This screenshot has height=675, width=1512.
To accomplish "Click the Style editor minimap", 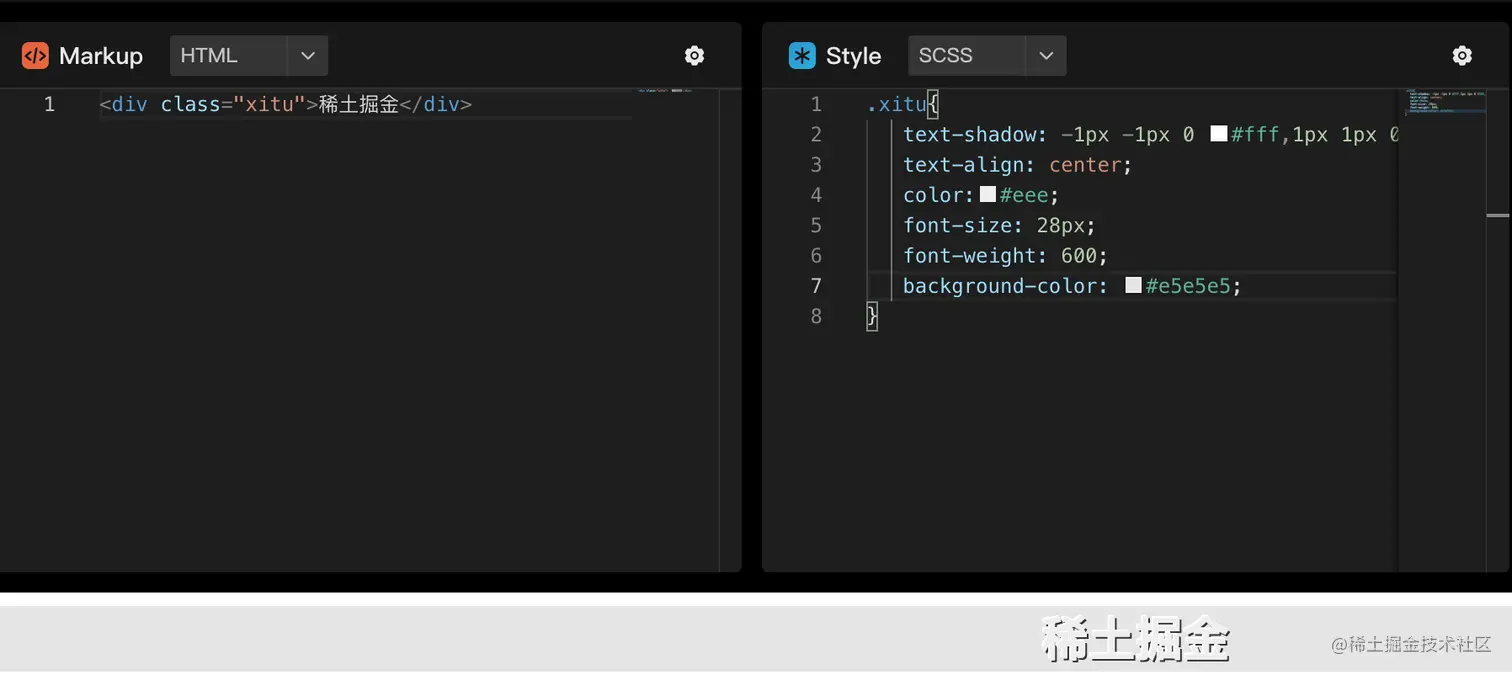I will [1440, 101].
